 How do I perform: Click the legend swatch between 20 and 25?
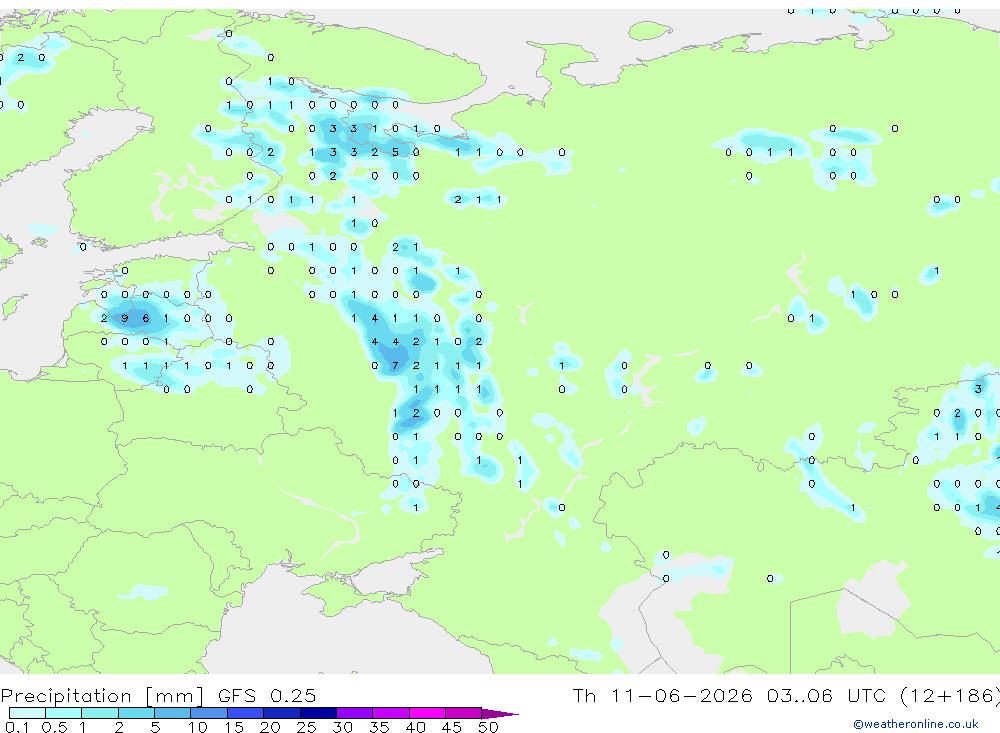(x=282, y=713)
